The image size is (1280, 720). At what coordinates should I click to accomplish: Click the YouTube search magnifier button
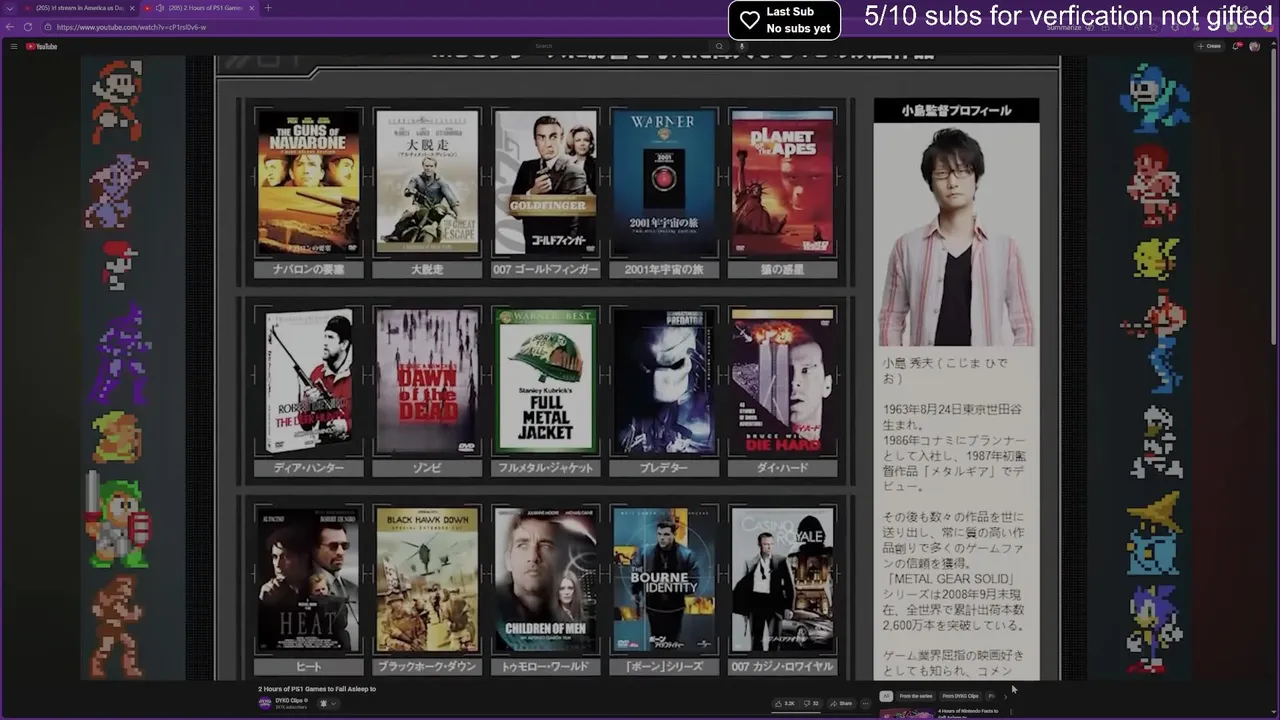tap(718, 46)
